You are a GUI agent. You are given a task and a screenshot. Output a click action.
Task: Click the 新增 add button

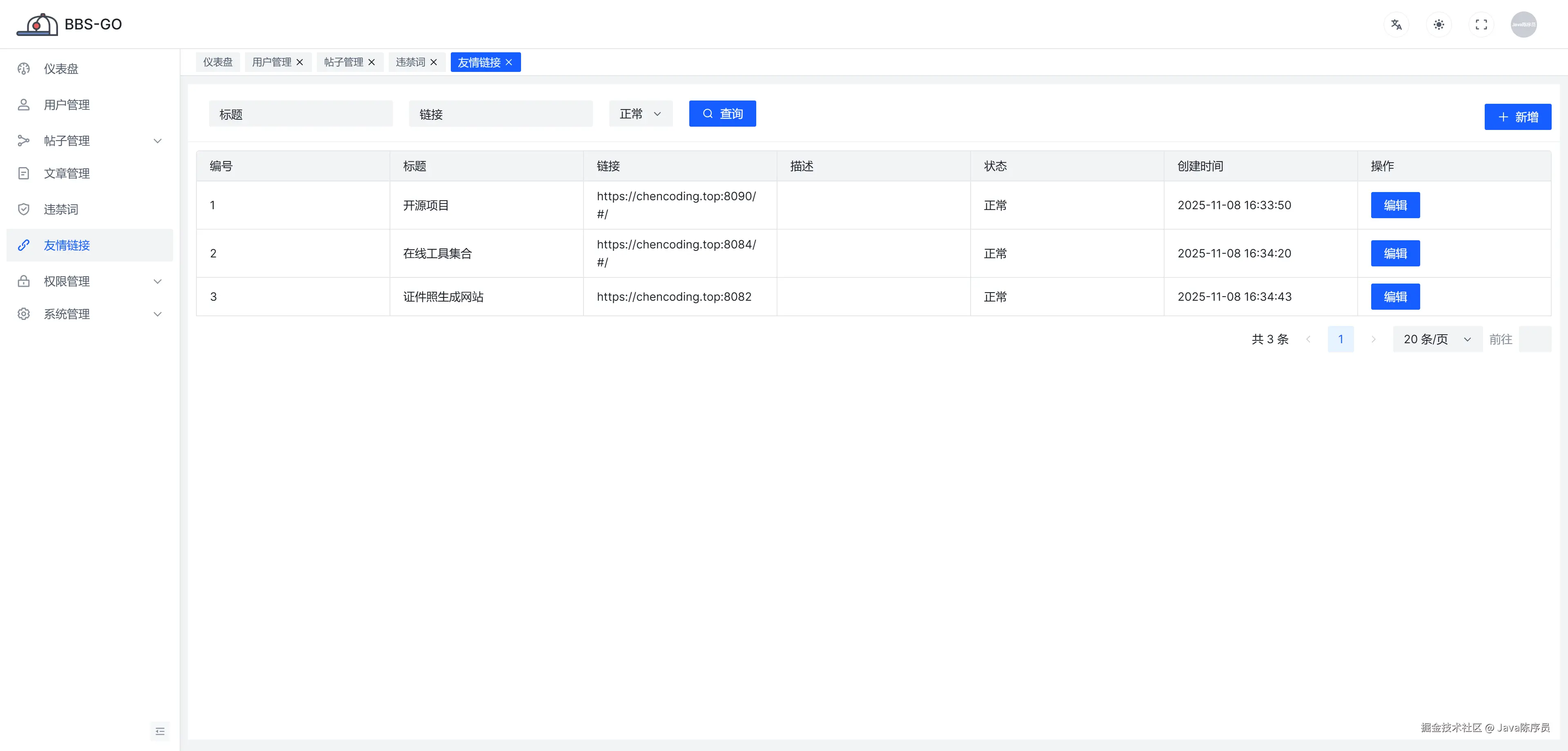1517,117
